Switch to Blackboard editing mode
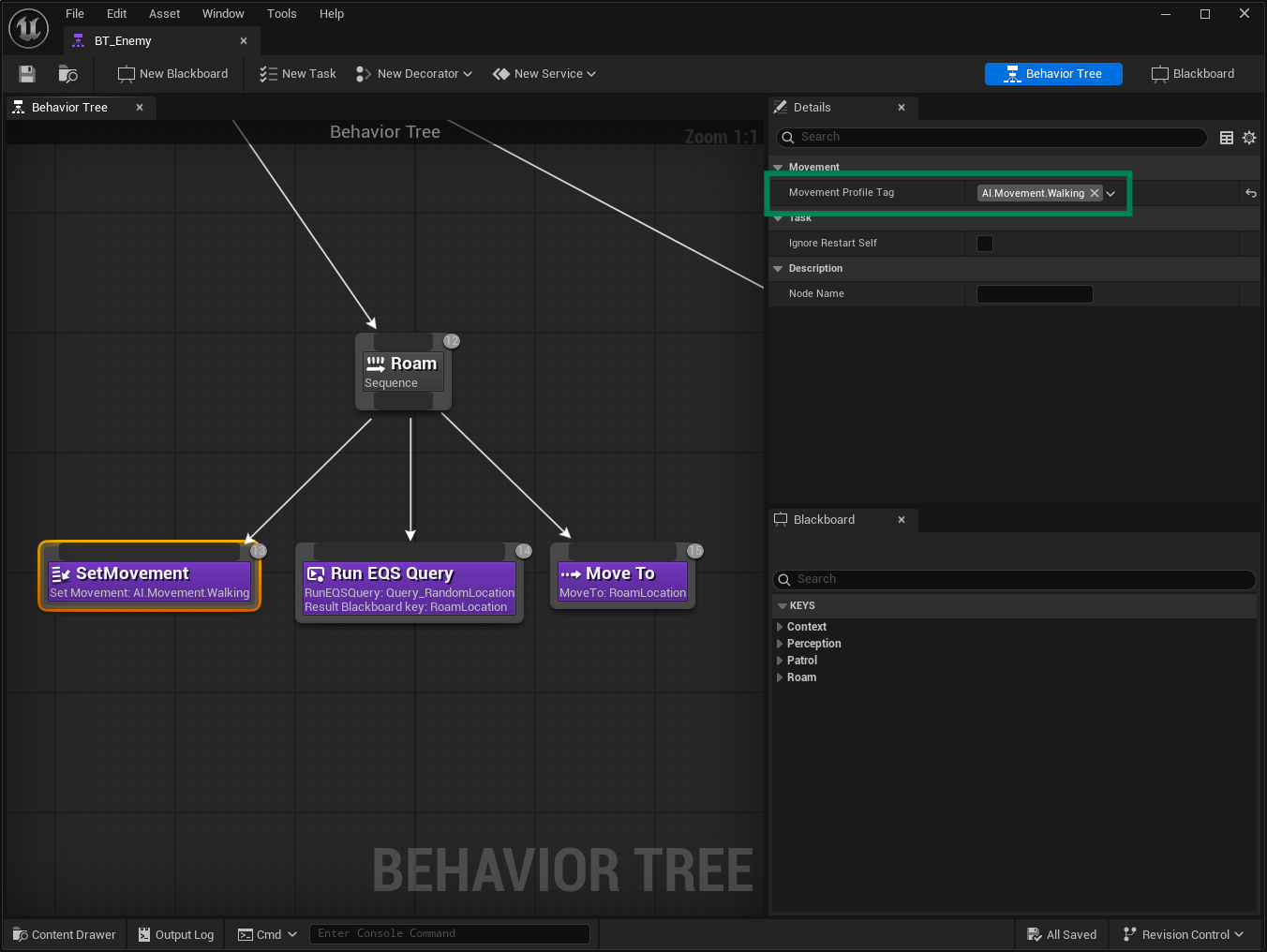 point(1192,73)
